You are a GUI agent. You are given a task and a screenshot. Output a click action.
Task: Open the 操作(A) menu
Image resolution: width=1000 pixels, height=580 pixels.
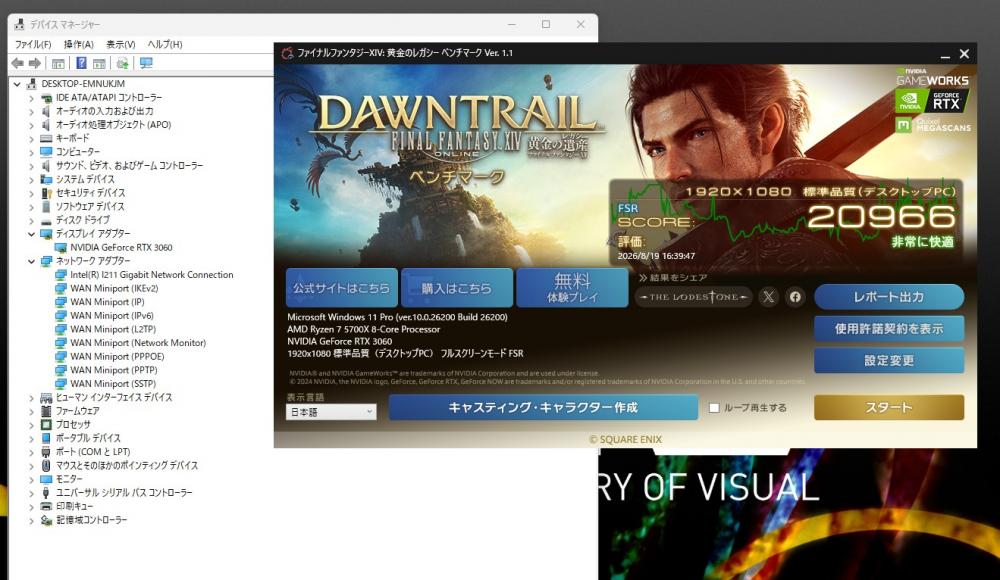78,44
